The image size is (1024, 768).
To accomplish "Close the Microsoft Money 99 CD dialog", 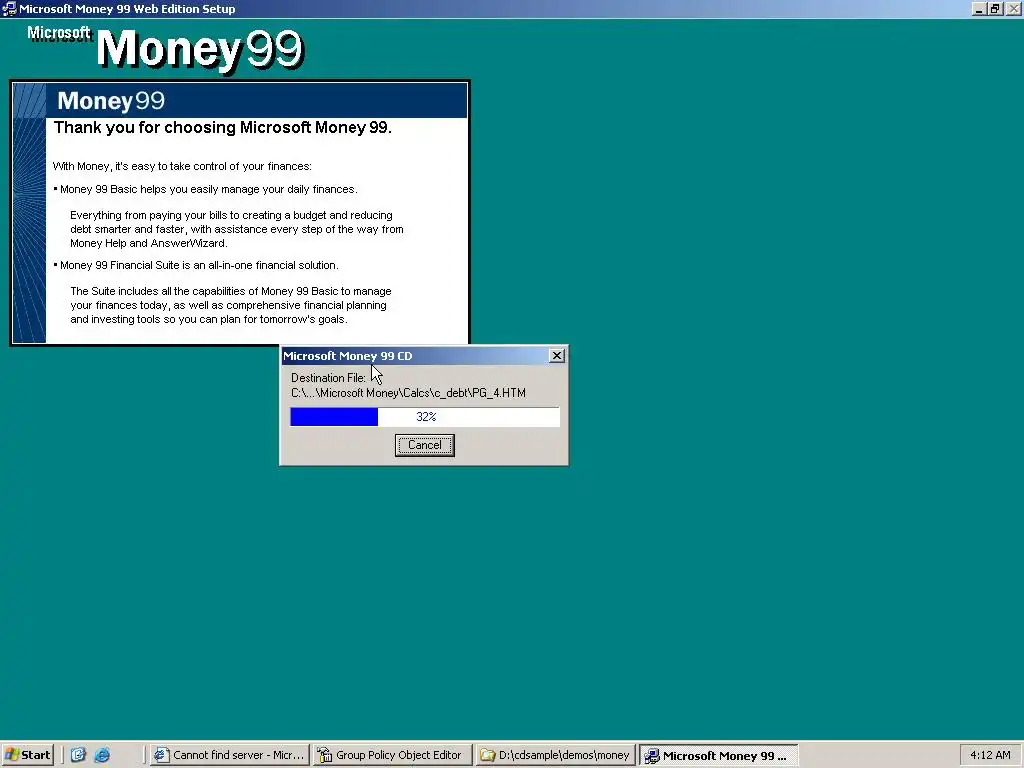I will [x=557, y=356].
